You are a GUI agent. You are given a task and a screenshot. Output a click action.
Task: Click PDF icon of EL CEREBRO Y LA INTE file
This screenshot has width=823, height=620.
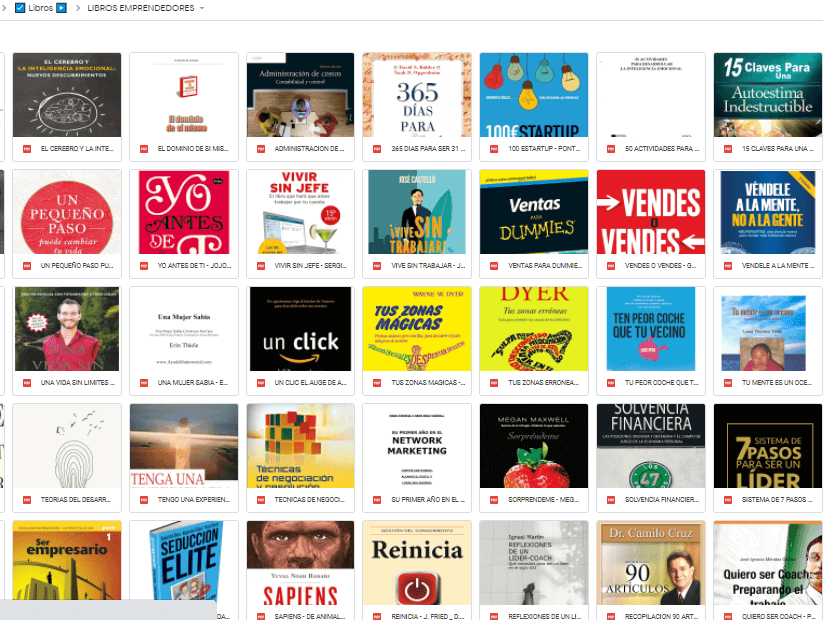(x=27, y=149)
